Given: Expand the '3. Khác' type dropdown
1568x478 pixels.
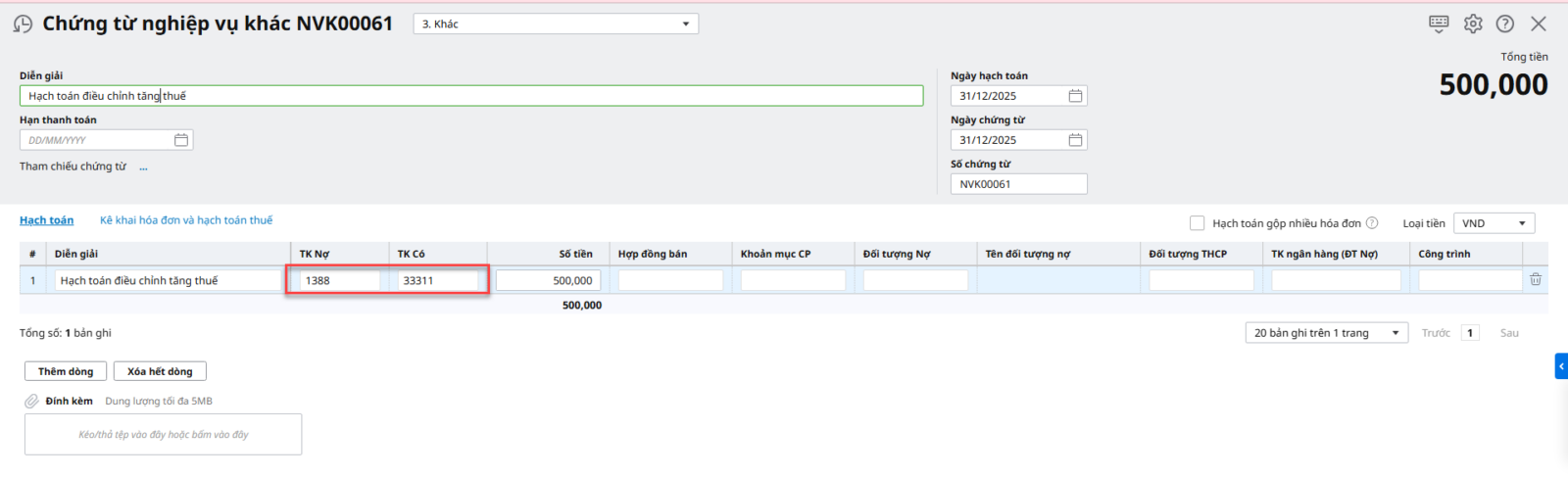Looking at the screenshot, I should coord(685,24).
